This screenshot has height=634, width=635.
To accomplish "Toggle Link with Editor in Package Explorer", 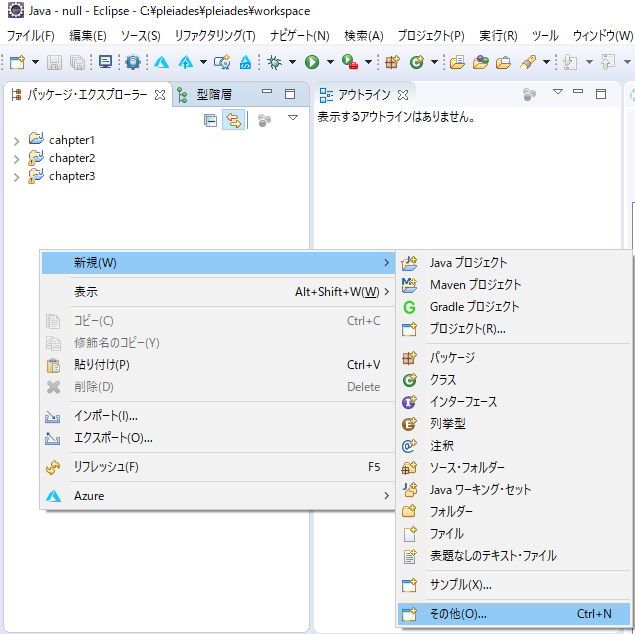I will pyautogui.click(x=234, y=120).
